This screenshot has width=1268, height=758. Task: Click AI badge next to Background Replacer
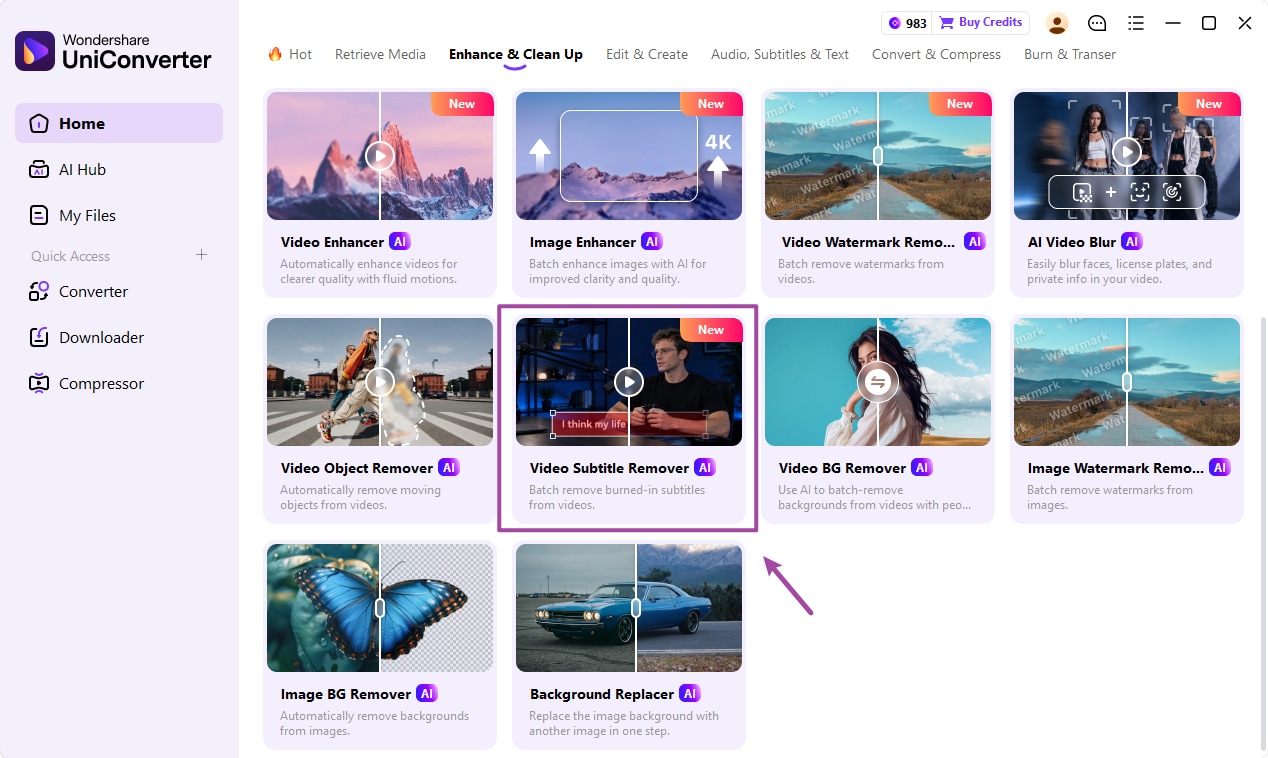click(x=690, y=693)
